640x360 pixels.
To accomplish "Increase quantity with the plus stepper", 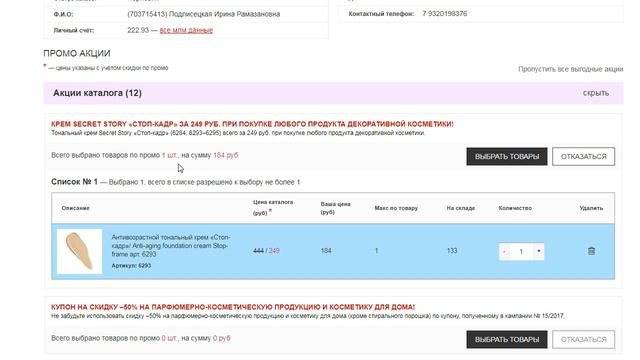I will pyautogui.click(x=539, y=251).
